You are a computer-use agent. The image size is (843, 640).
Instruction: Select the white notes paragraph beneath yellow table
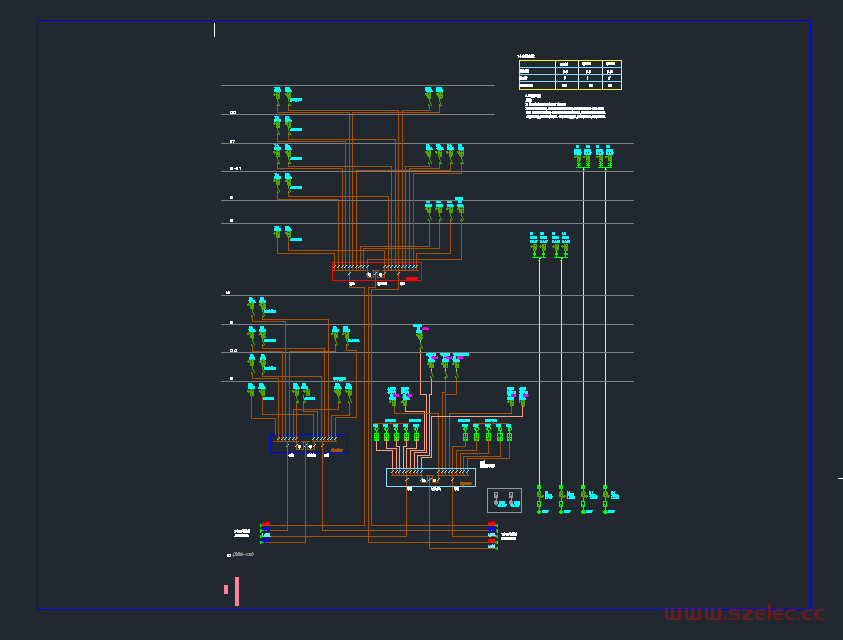pyautogui.click(x=565, y=106)
